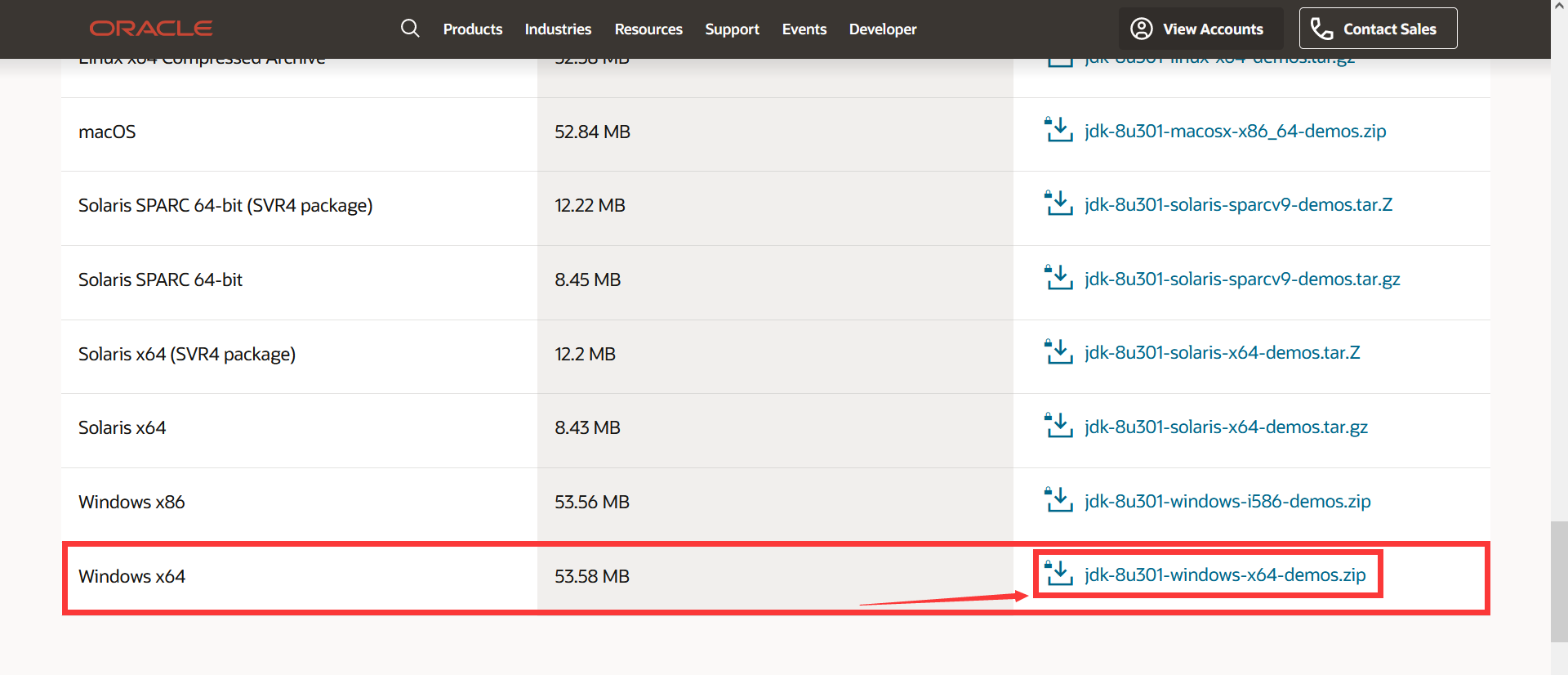Click download icon for windows-i586-demos.zip
Image resolution: width=1568 pixels, height=675 pixels.
1058,499
